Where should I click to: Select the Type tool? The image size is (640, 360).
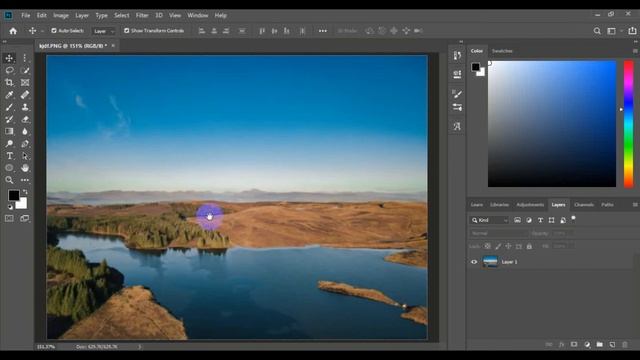click(x=9, y=156)
